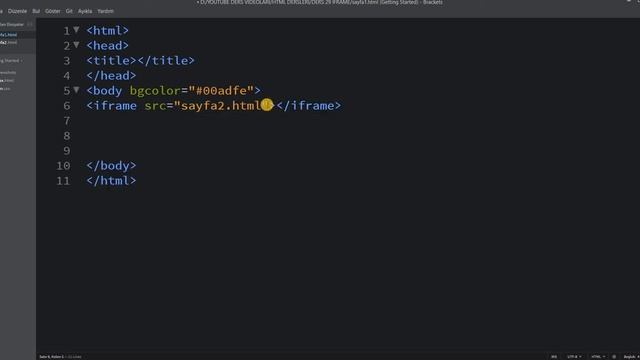The width and height of the screenshot is (640, 360).
Task: Open the Düzenle menu
Action: click(17, 11)
